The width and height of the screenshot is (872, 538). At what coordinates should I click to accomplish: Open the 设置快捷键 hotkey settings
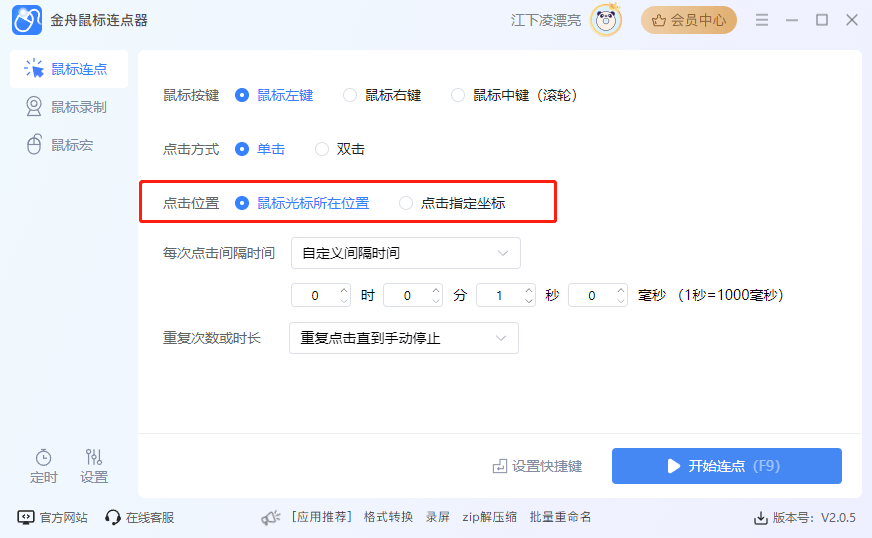tap(537, 466)
